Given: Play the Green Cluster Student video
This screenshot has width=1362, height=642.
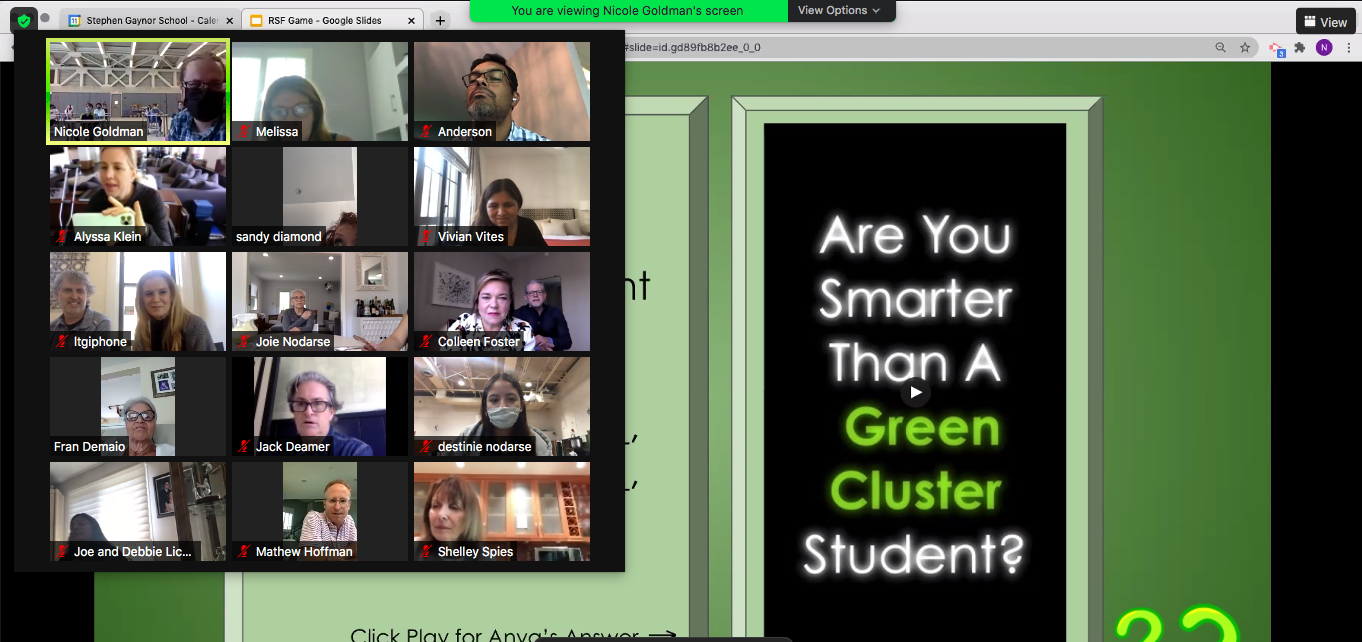Looking at the screenshot, I should tap(915, 392).
